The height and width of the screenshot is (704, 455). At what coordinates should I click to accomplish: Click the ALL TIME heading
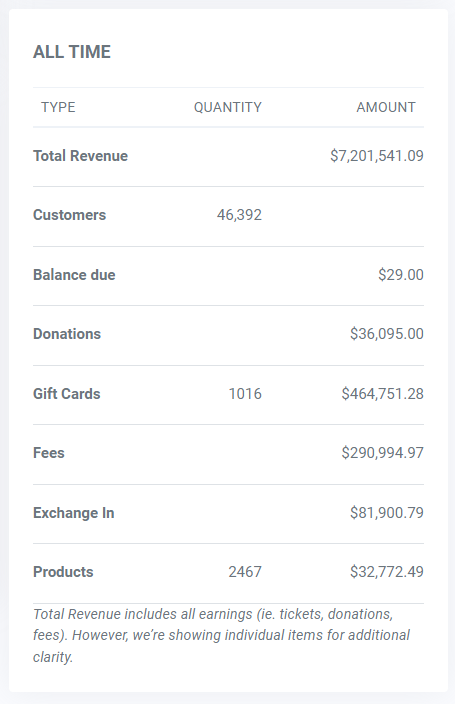[72, 52]
